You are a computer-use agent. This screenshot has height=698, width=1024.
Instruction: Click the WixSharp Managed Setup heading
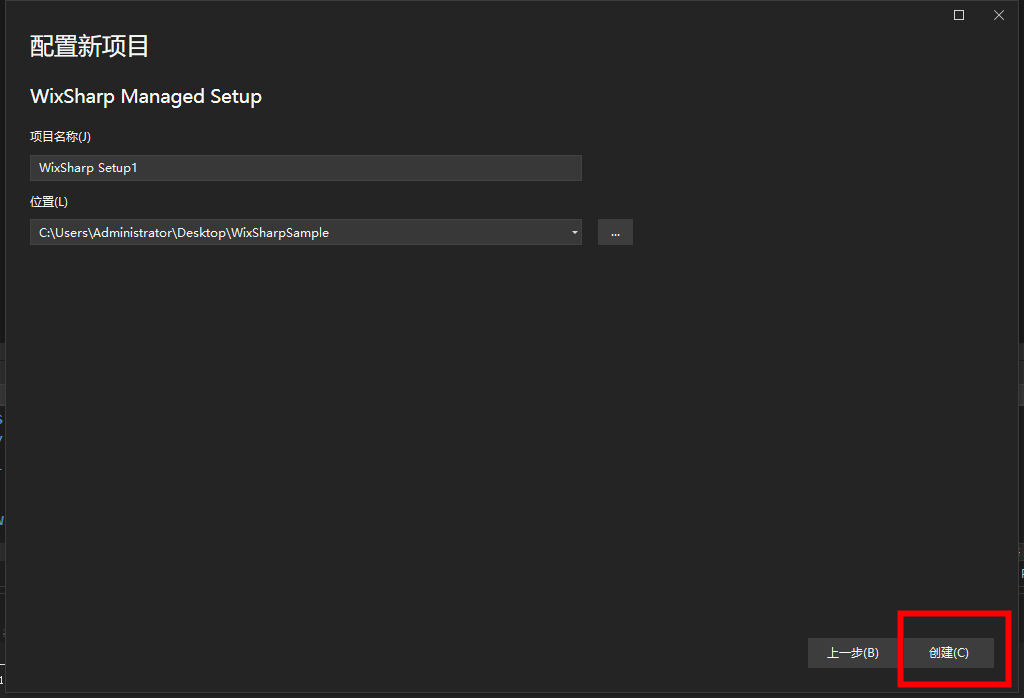146,97
